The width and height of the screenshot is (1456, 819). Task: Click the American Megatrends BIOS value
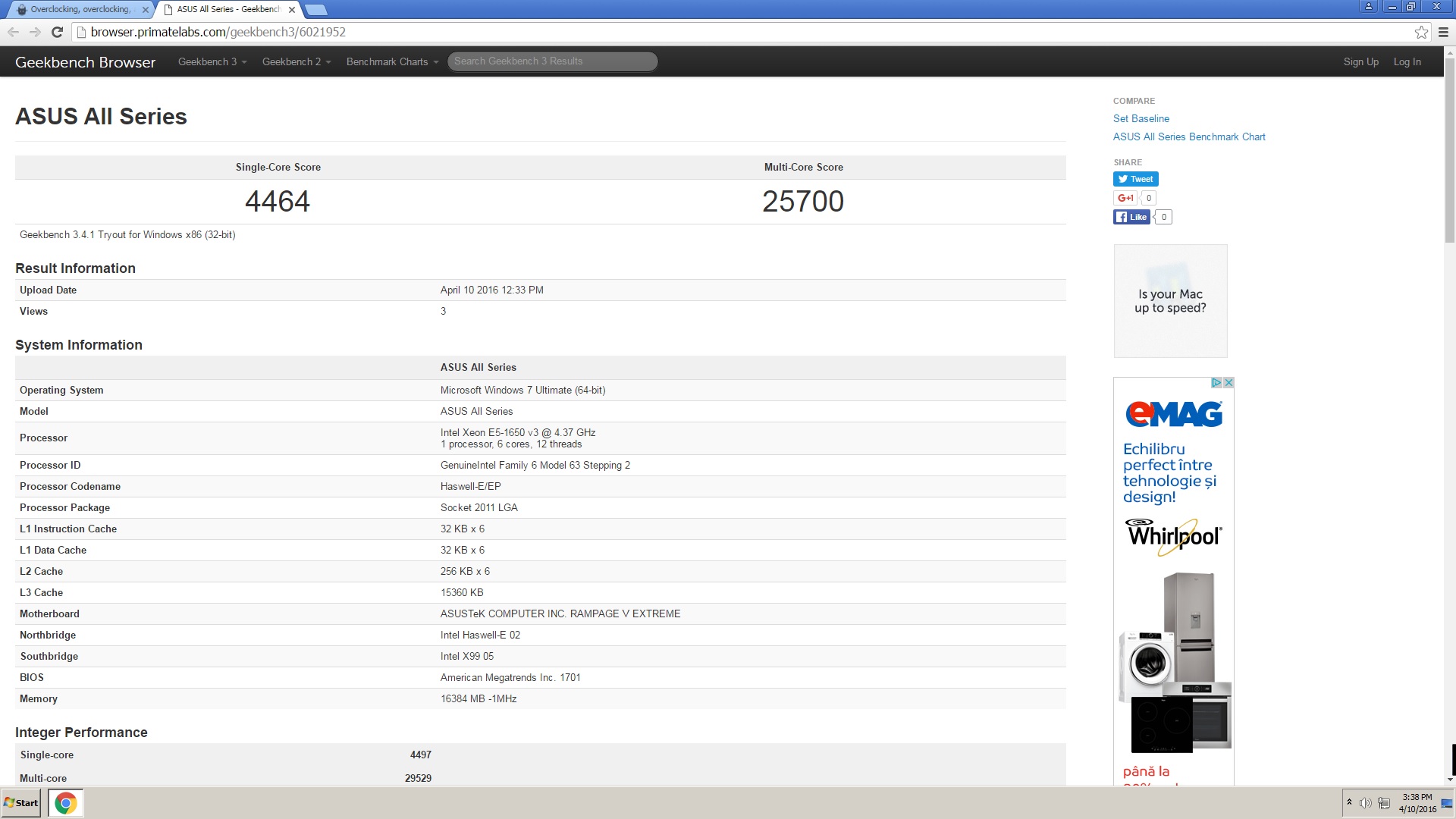coord(510,677)
